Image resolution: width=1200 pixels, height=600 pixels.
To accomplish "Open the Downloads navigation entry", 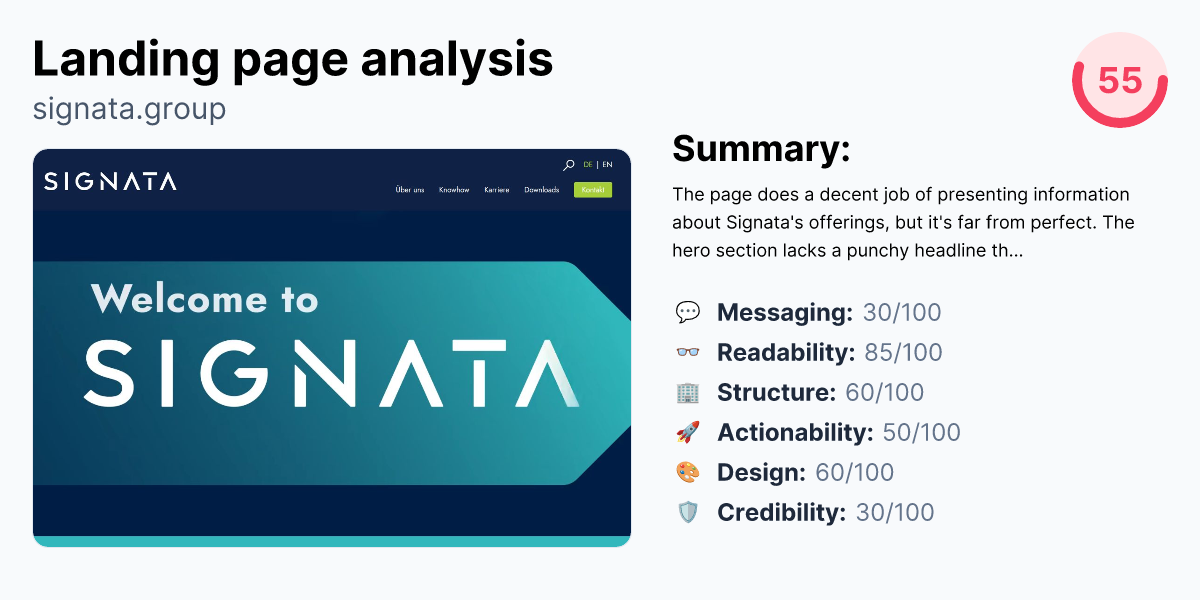I will pyautogui.click(x=541, y=189).
